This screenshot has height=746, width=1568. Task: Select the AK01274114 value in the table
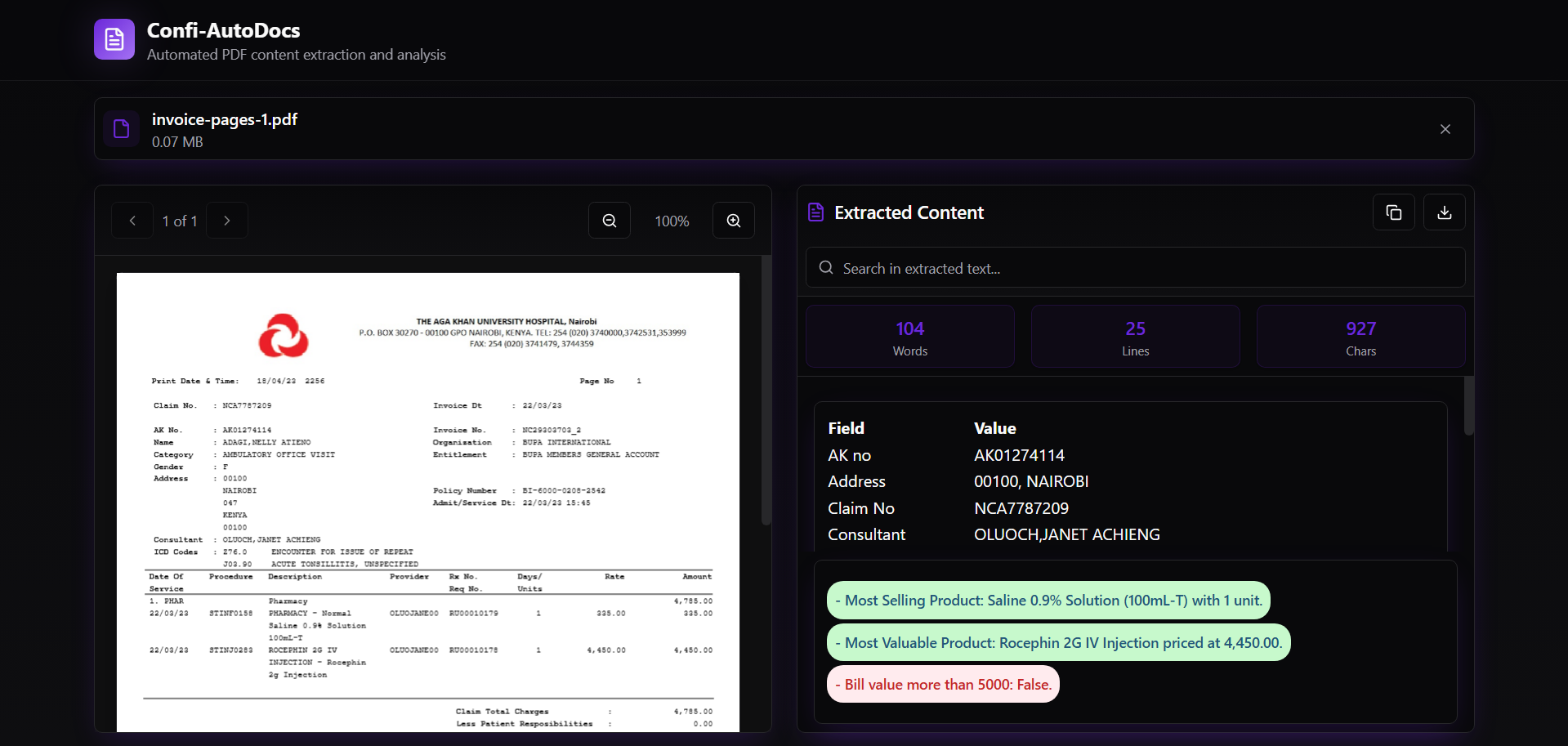[x=1019, y=455]
